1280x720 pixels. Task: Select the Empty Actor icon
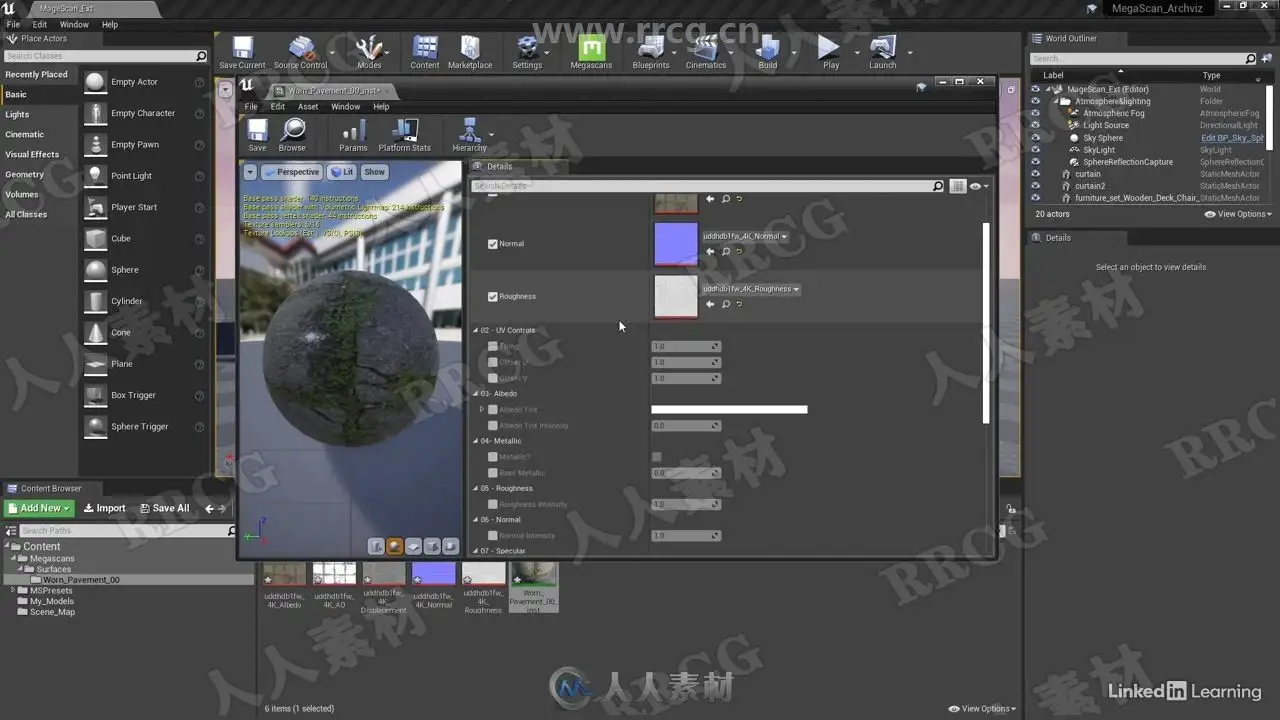tap(95, 82)
